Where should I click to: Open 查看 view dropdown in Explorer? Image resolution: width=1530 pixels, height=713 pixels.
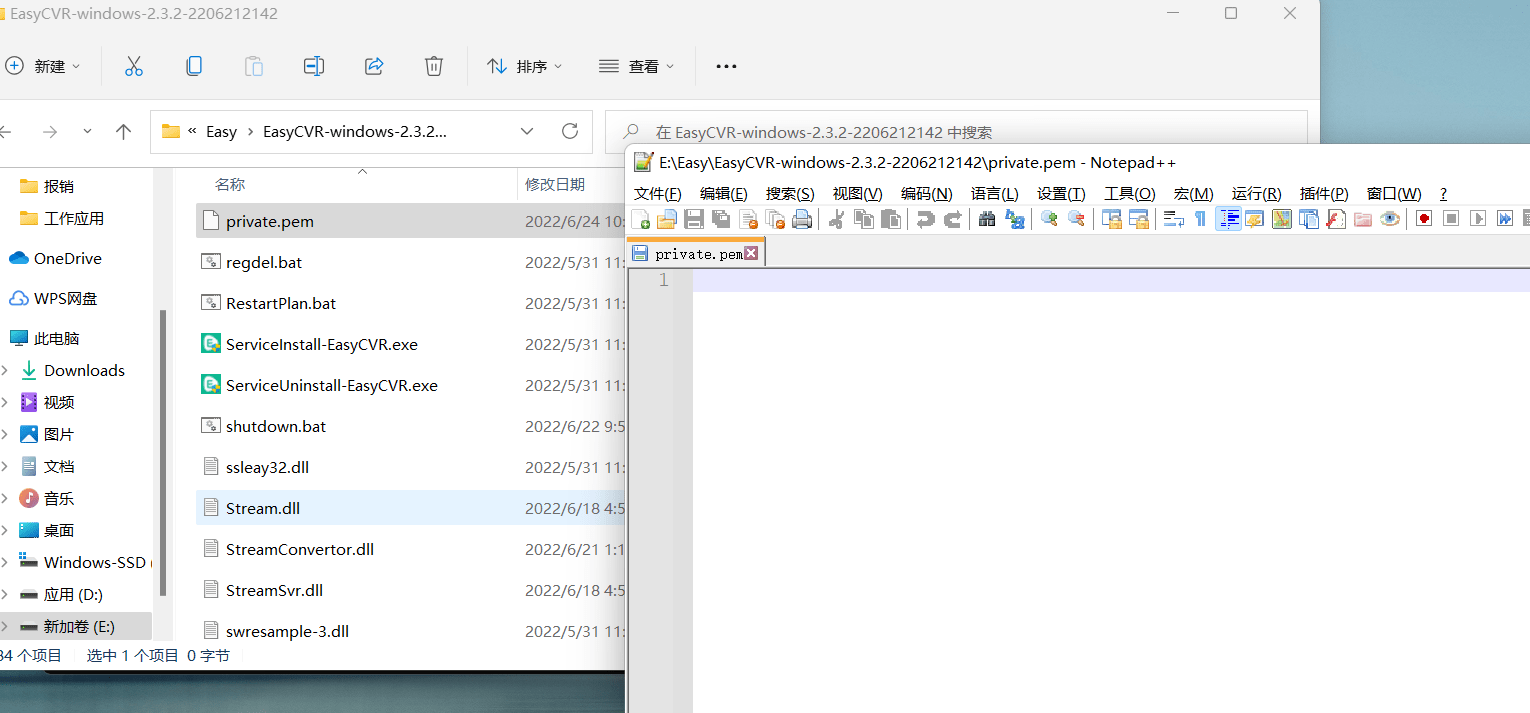click(x=637, y=66)
